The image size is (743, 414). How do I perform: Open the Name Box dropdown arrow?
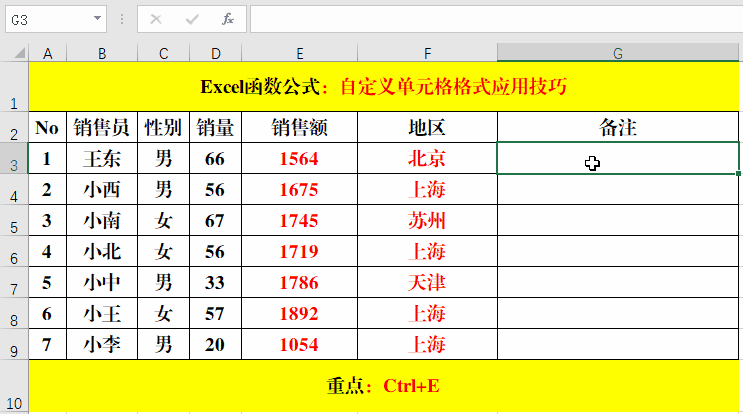pos(97,19)
